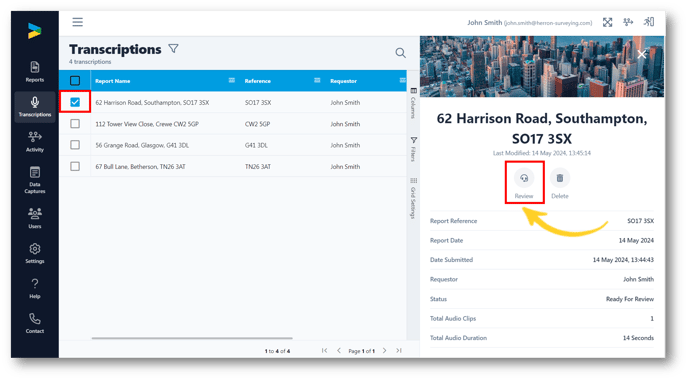Open the Reference column menu
The image size is (688, 380).
(x=317, y=80)
